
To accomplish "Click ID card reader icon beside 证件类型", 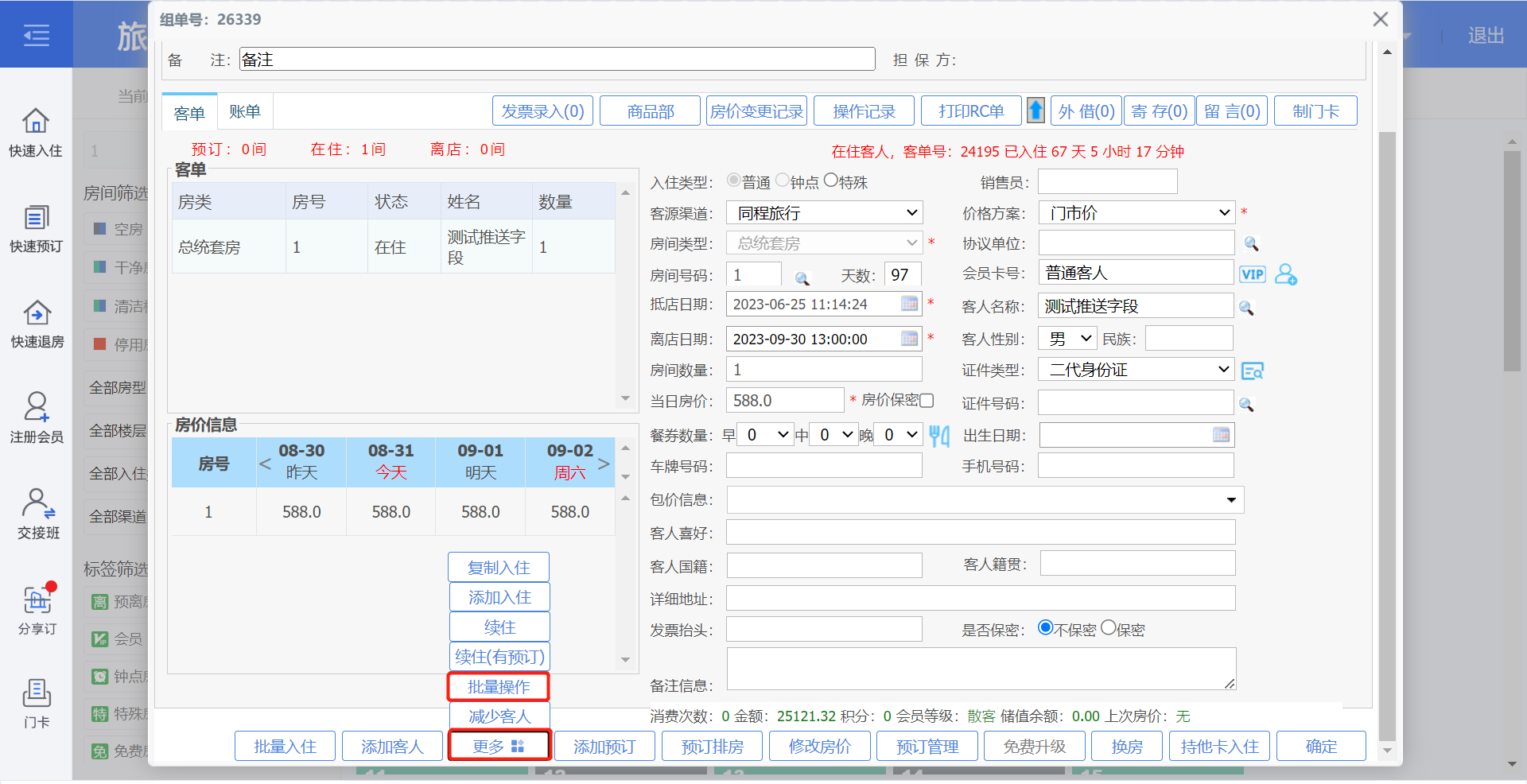I will click(x=1253, y=371).
